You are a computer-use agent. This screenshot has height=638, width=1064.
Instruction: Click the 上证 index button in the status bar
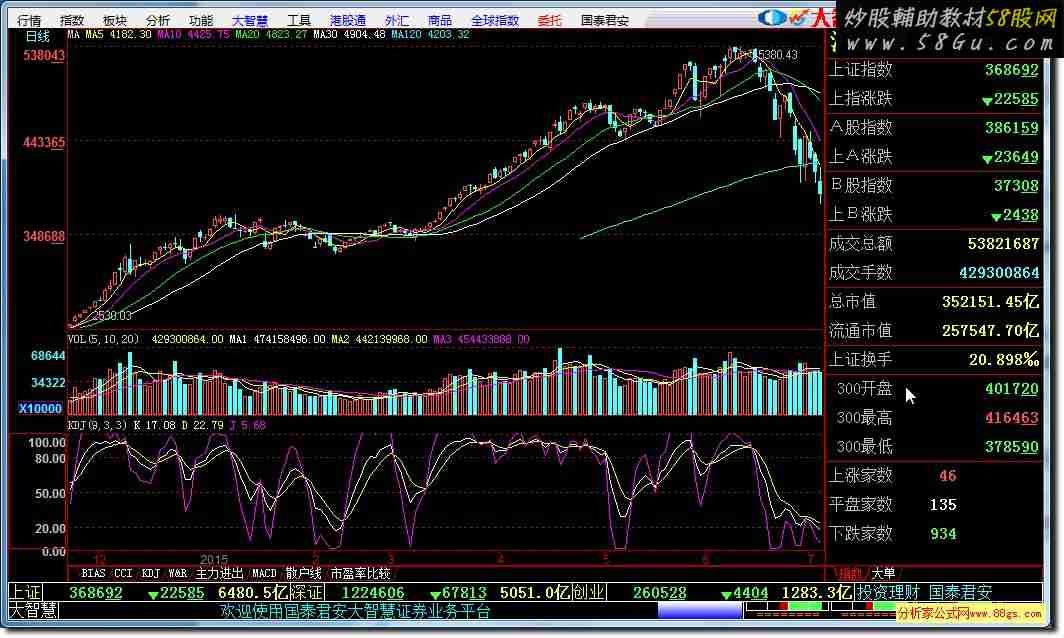coord(25,593)
